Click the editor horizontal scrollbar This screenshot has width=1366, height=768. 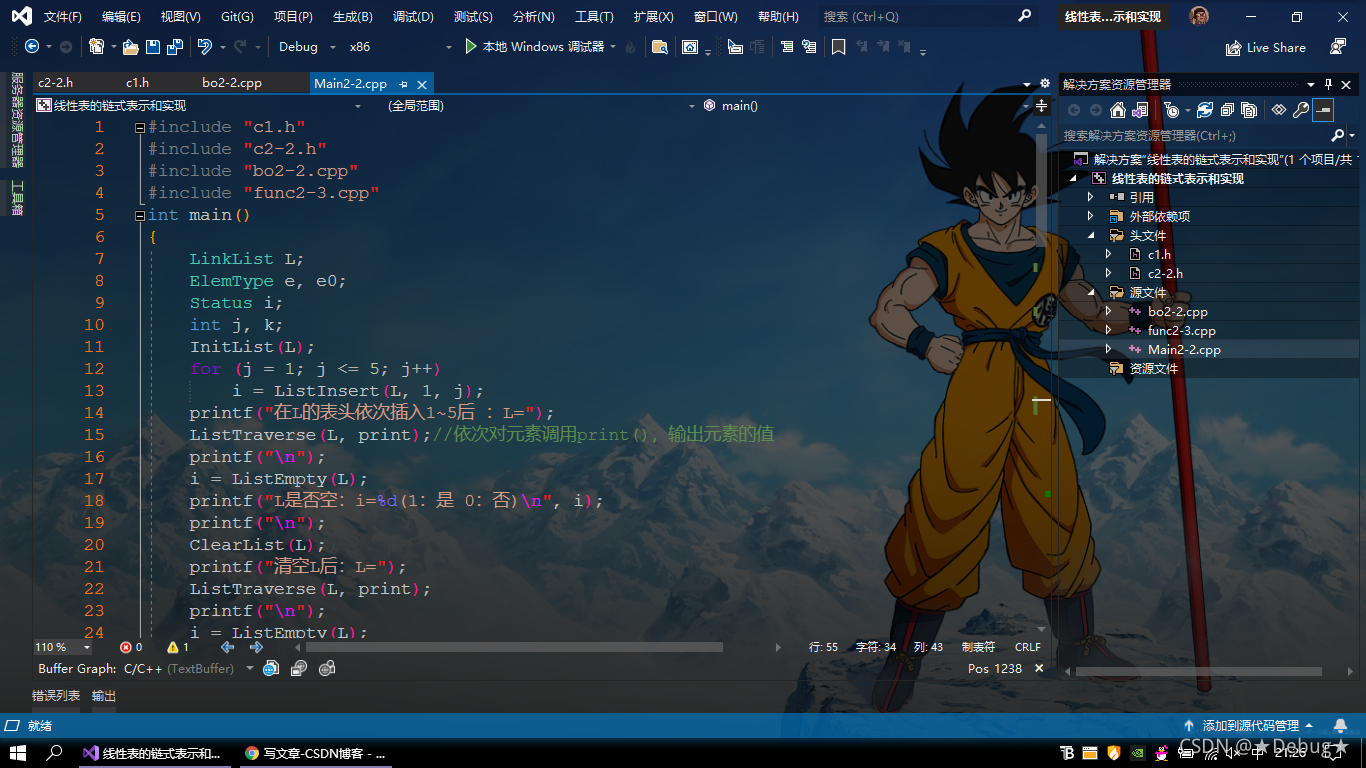[515, 647]
